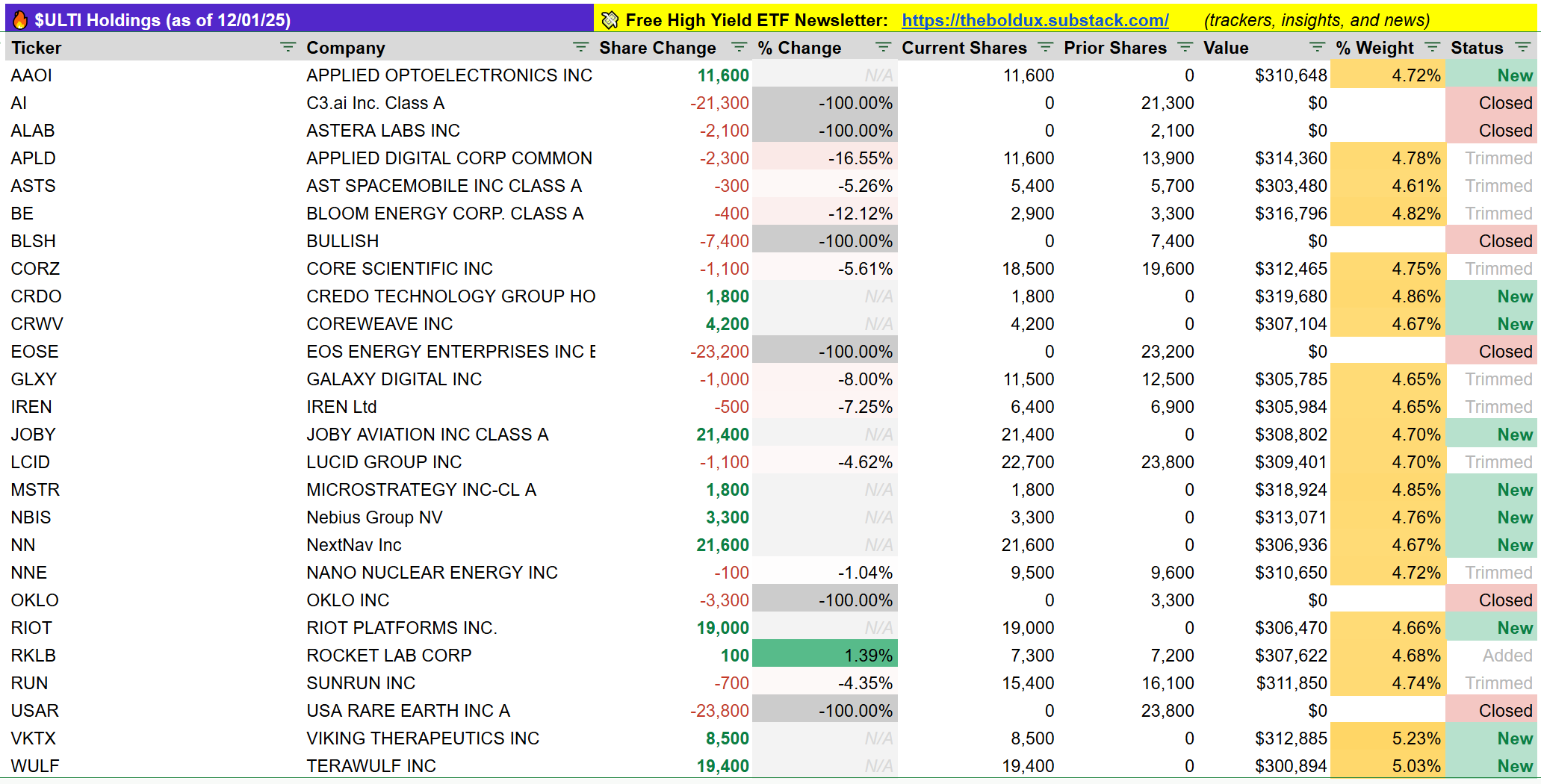Click the fire icon beside $ULTI Holdings

[x=21, y=19]
